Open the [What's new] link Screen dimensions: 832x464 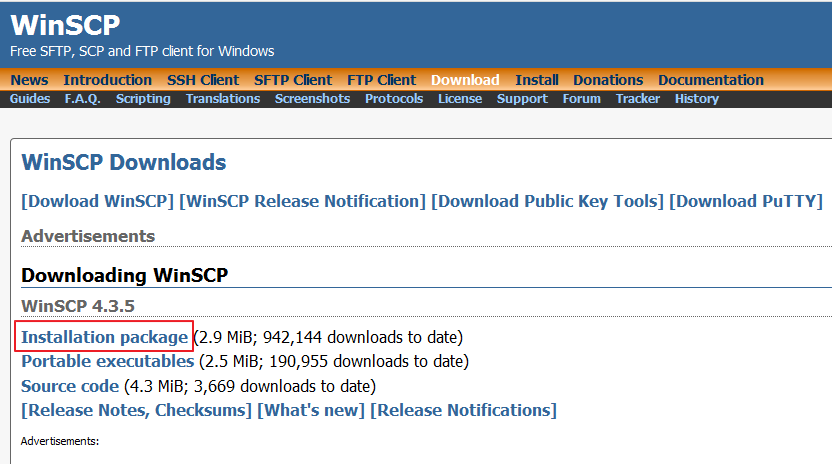(x=311, y=410)
